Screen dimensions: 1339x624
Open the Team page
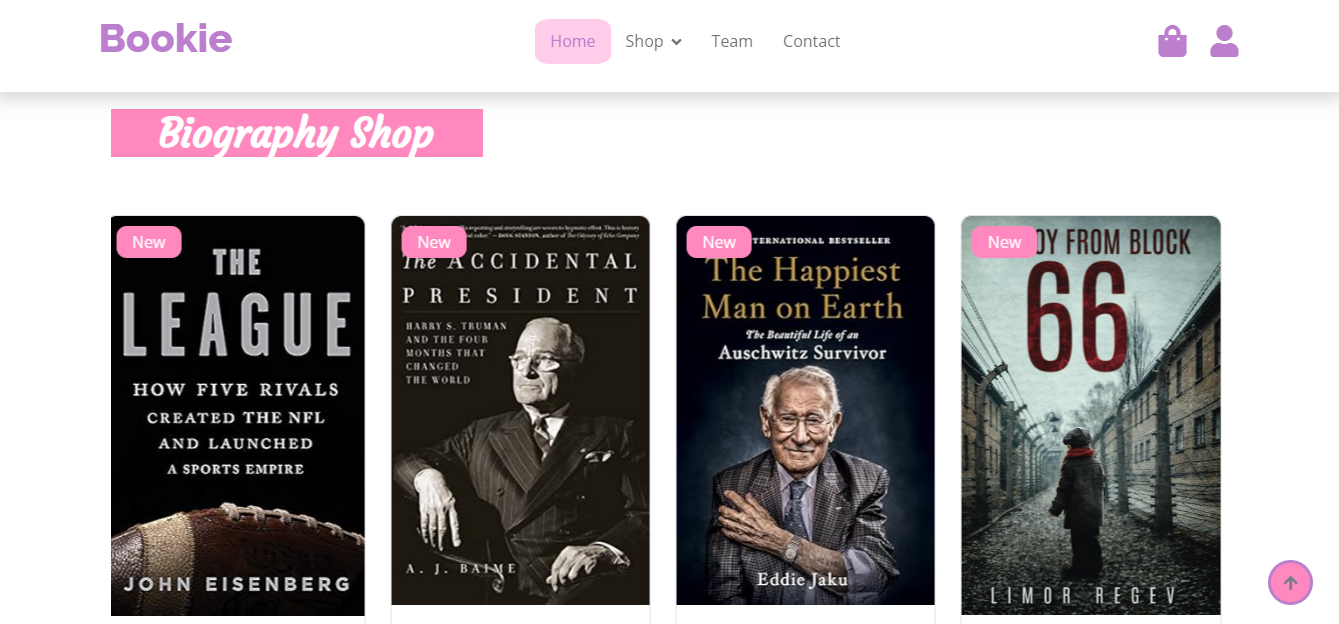732,41
